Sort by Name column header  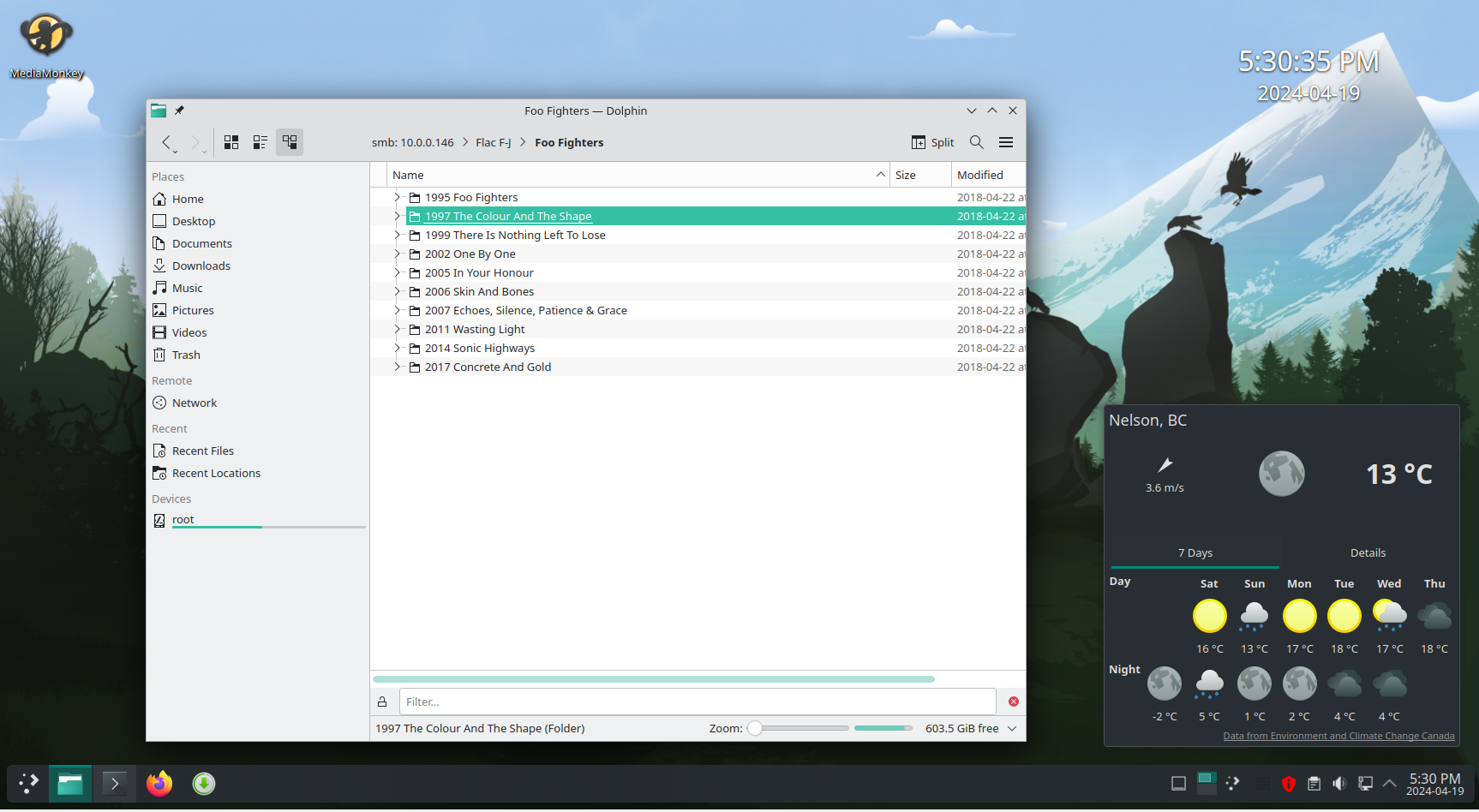(638, 175)
